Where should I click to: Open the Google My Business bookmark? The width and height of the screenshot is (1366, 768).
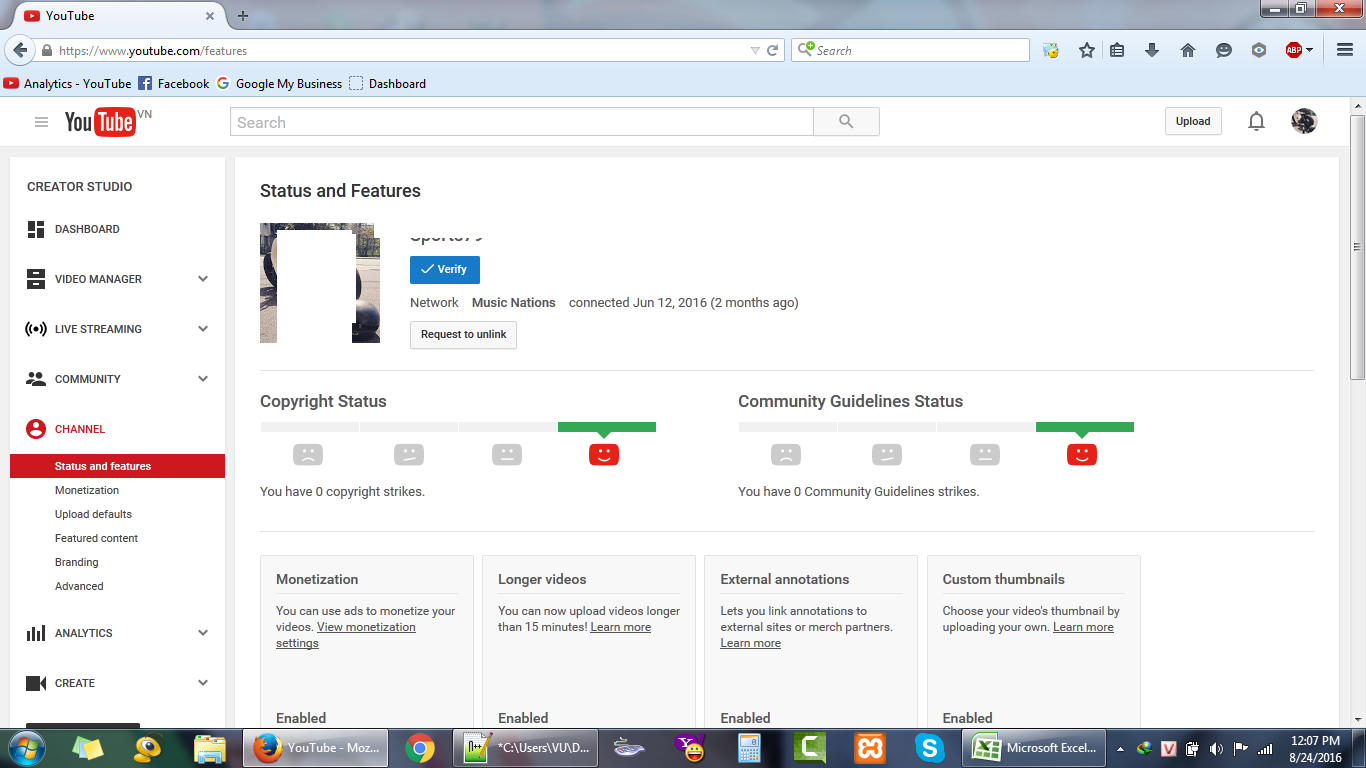pos(279,84)
